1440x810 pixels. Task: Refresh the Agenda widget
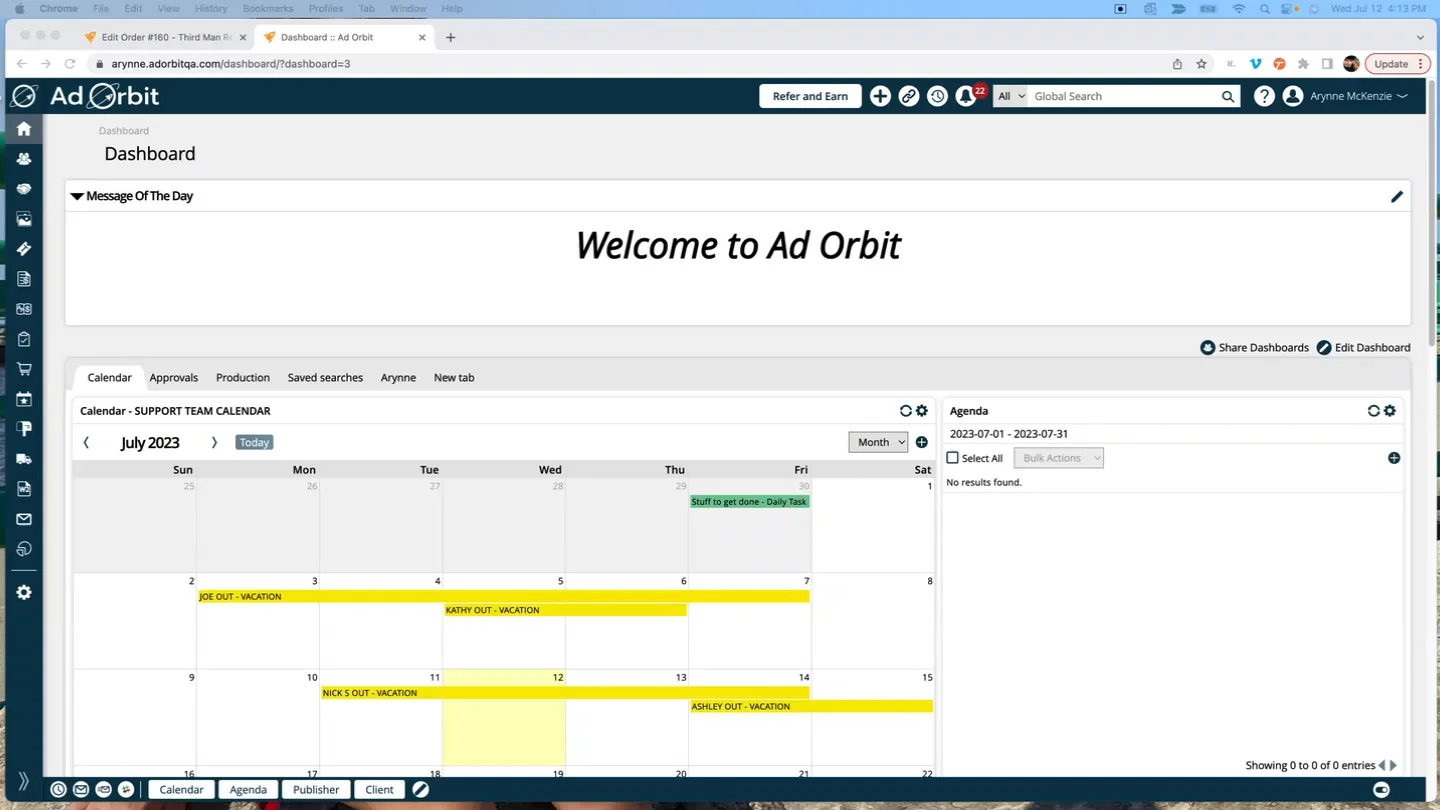pos(1374,411)
